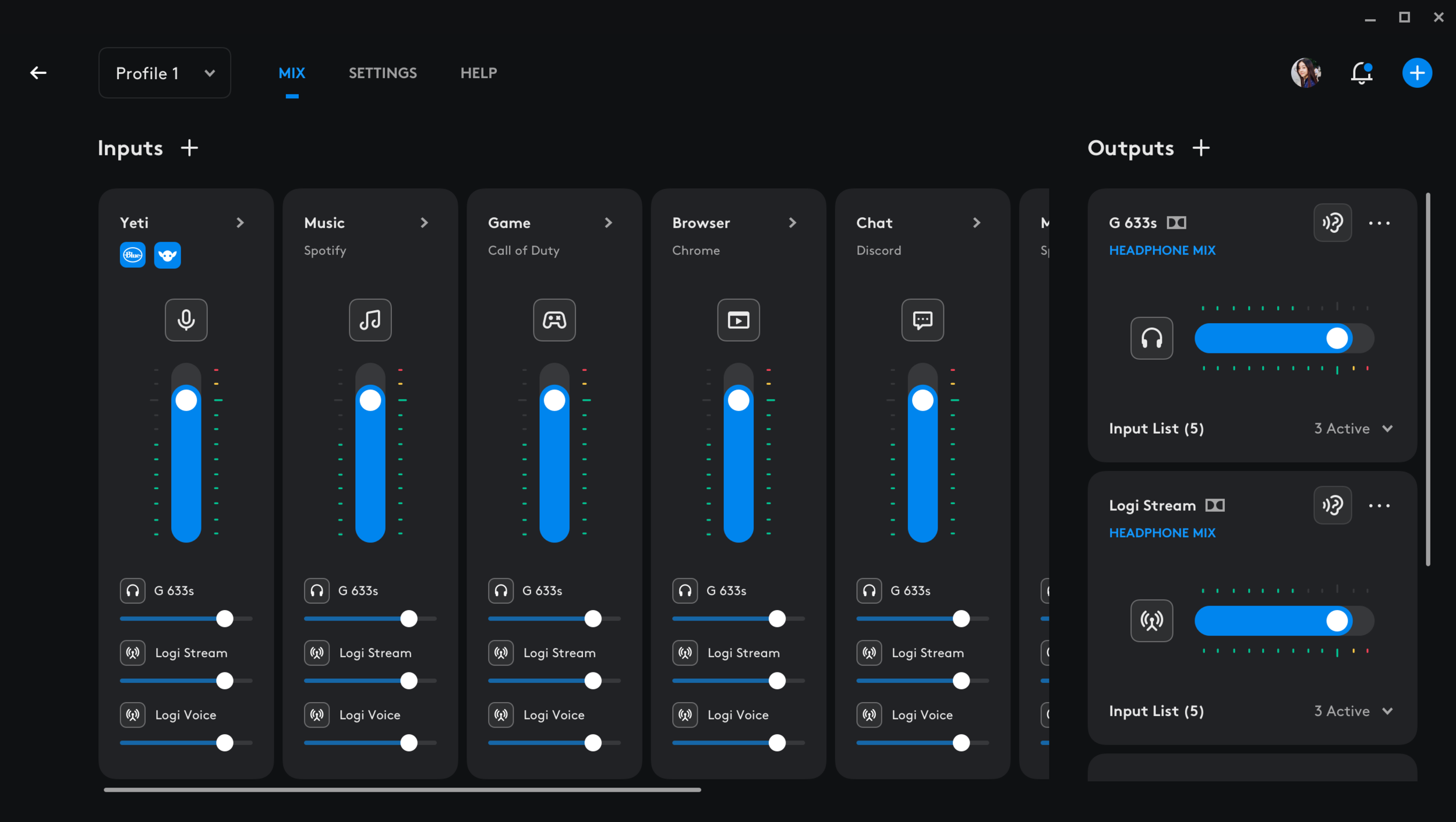1456x822 pixels.
Task: Open notifications bell icon
Action: [x=1361, y=73]
